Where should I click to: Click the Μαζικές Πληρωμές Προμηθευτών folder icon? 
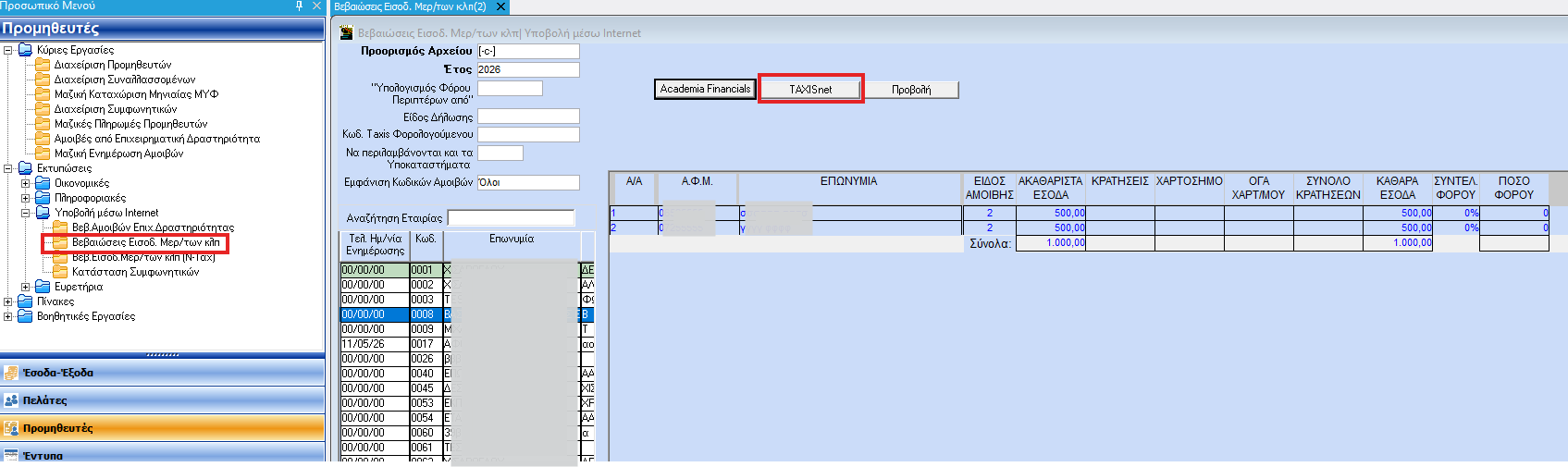point(43,124)
